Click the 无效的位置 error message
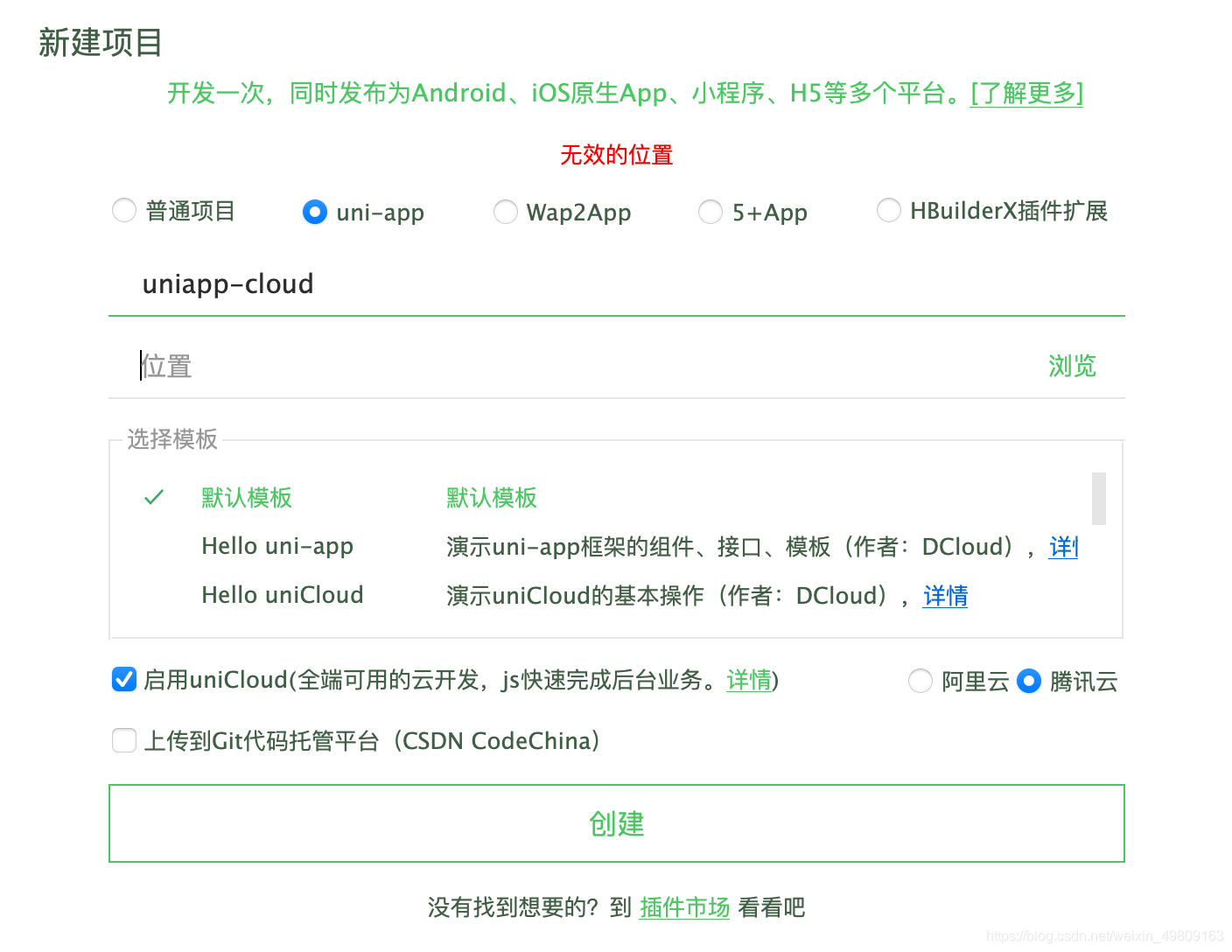 (x=616, y=155)
